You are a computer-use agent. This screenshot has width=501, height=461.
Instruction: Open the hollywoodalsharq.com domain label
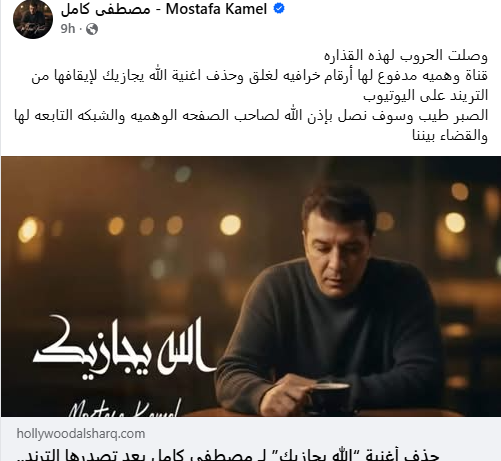(81, 434)
